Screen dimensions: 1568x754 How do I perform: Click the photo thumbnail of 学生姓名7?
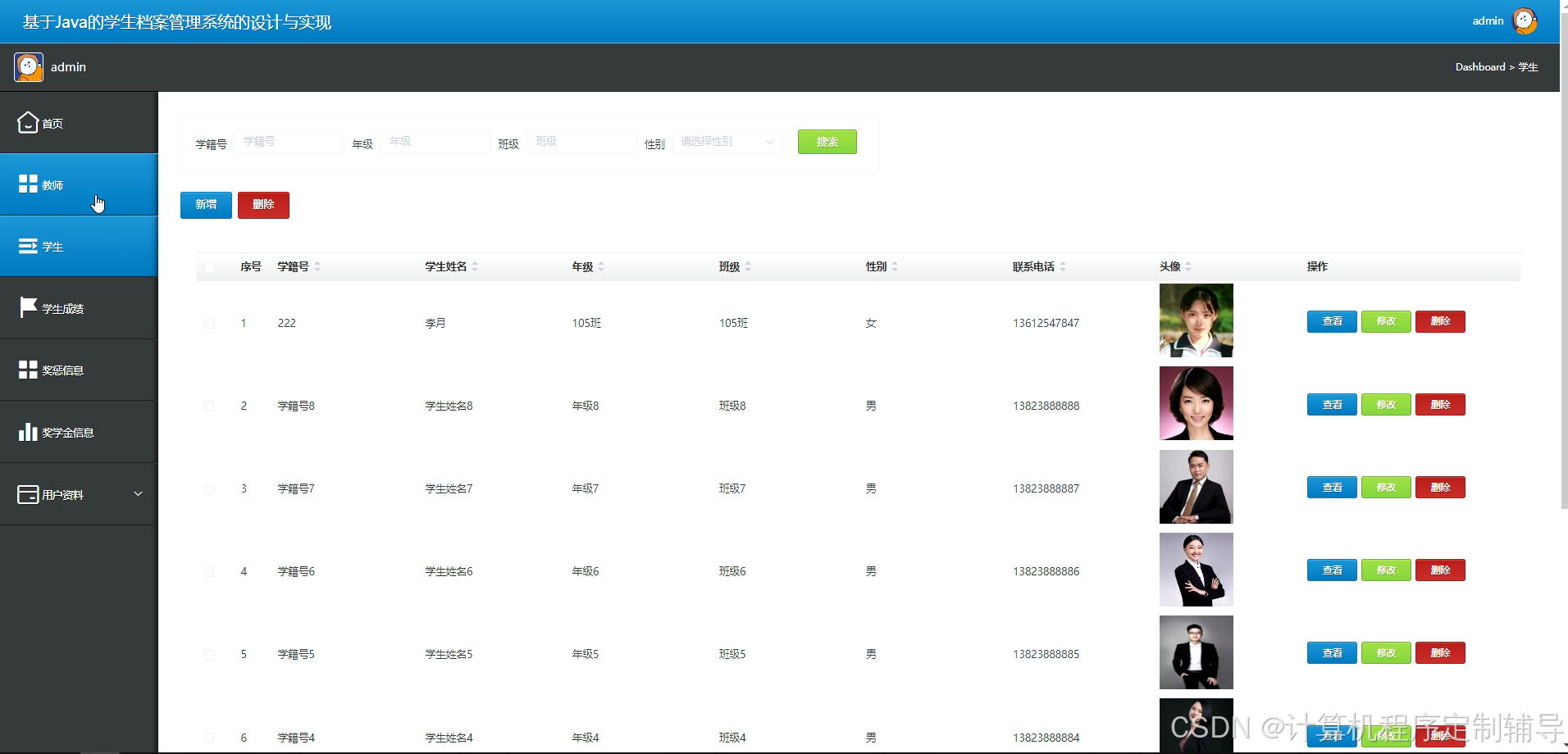coord(1196,487)
